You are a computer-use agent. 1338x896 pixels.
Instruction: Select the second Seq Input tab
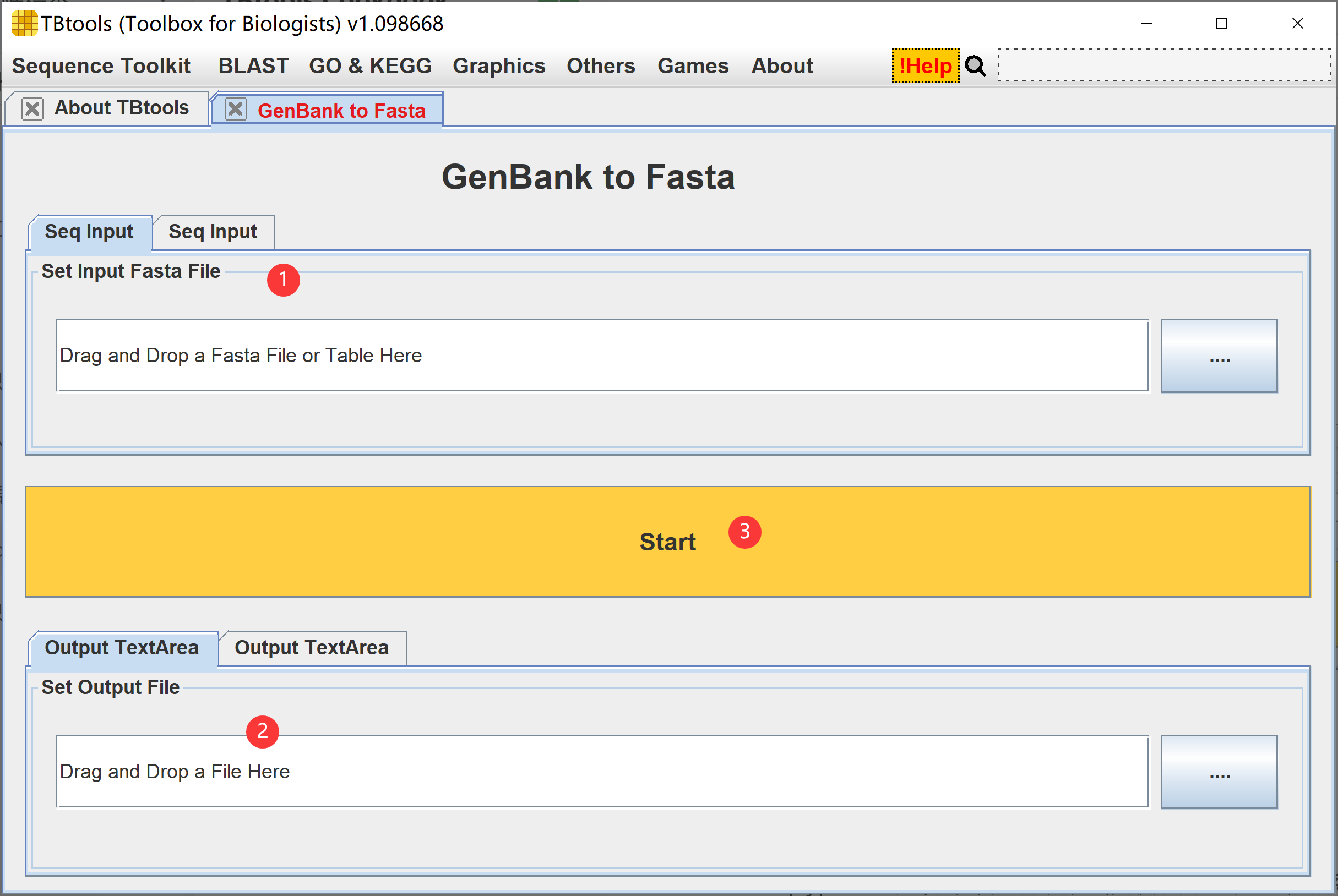213,232
